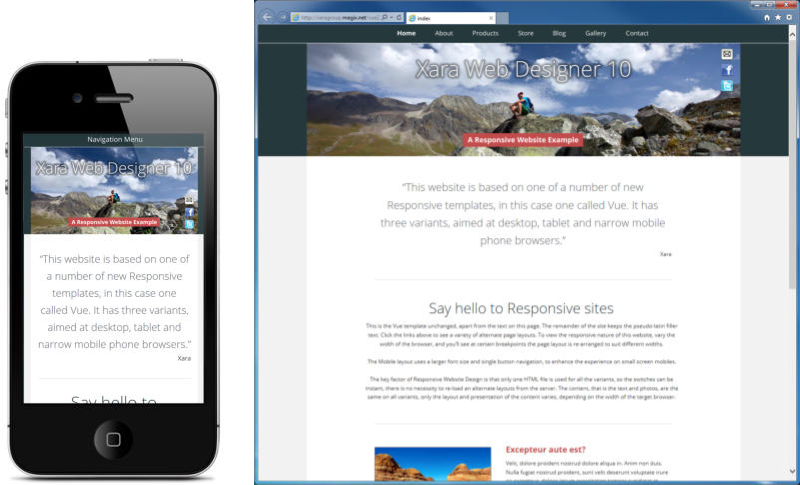Click the Twitter icon on desktop site
Screen dimensions: 800x485
[x=727, y=86]
